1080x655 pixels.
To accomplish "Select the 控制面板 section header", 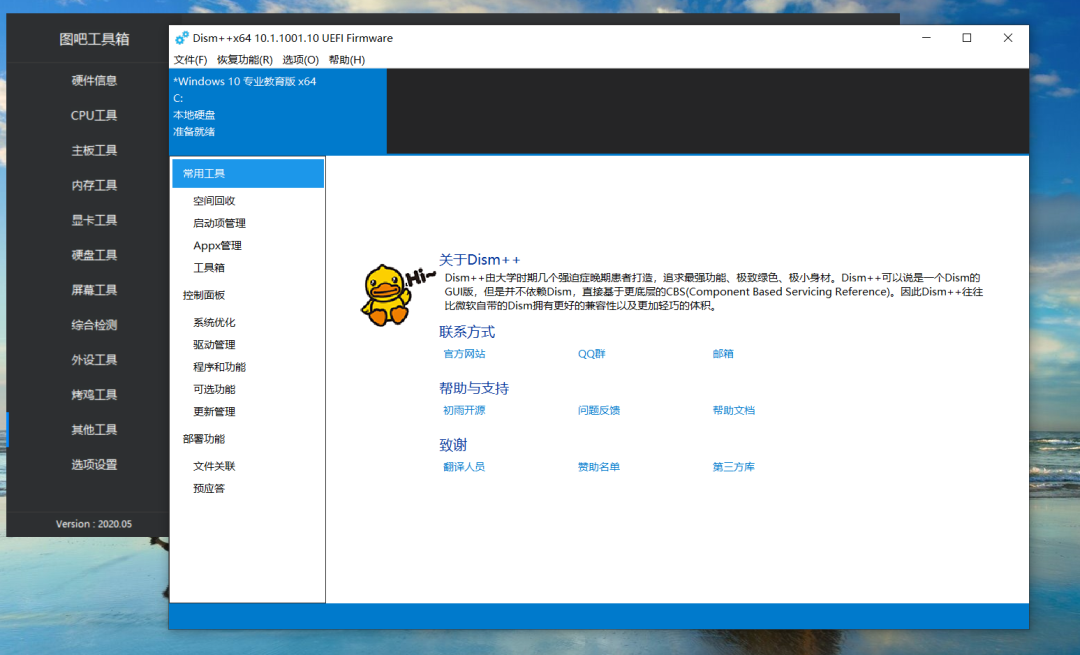I will [x=204, y=295].
